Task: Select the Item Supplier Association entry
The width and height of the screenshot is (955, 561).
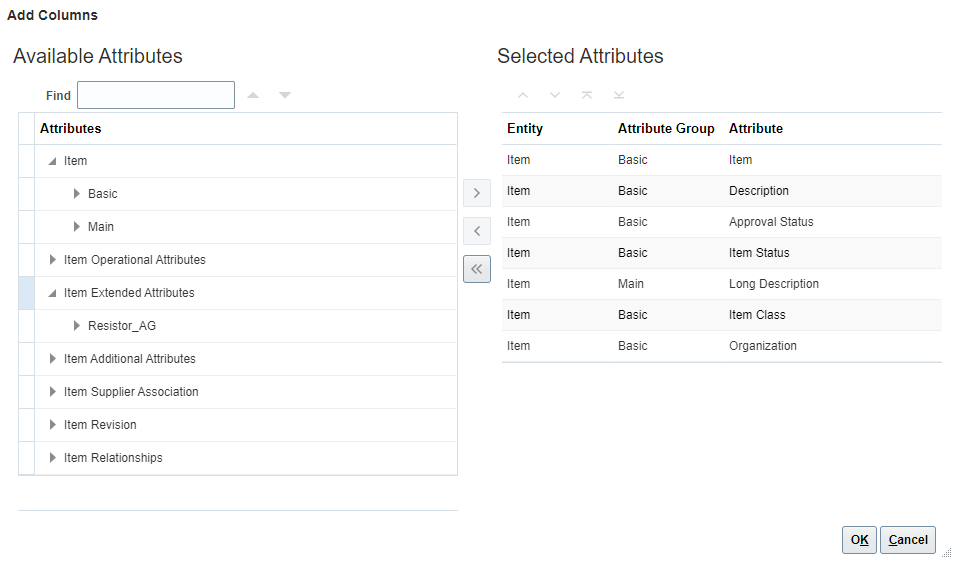Action: click(x=131, y=392)
